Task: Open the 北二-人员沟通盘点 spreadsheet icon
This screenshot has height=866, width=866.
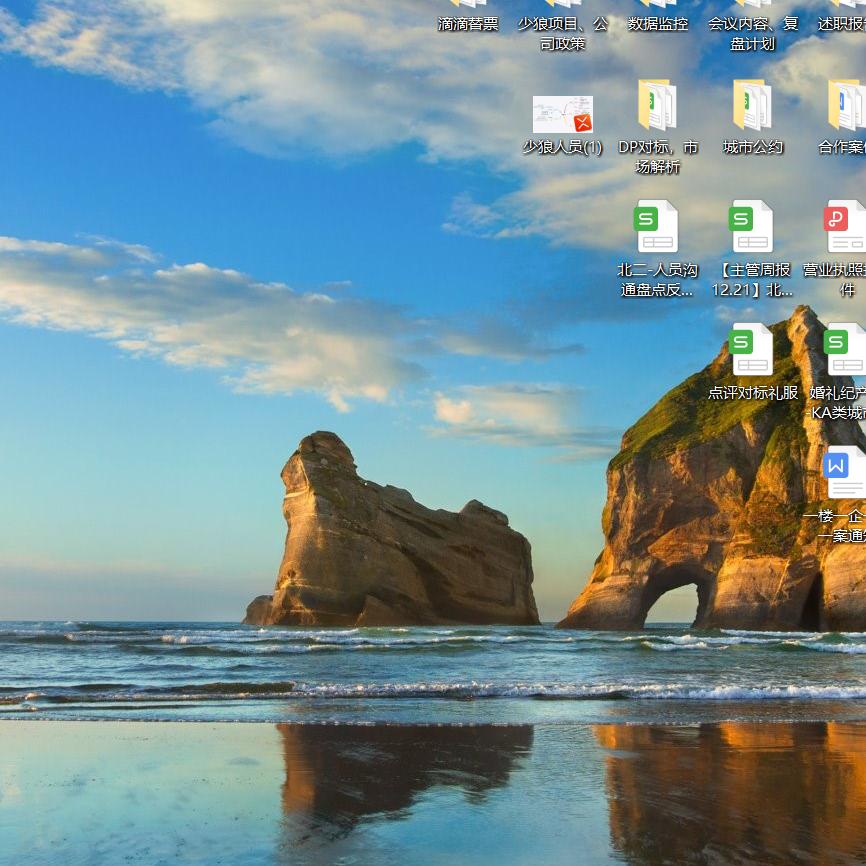Action: [x=657, y=226]
